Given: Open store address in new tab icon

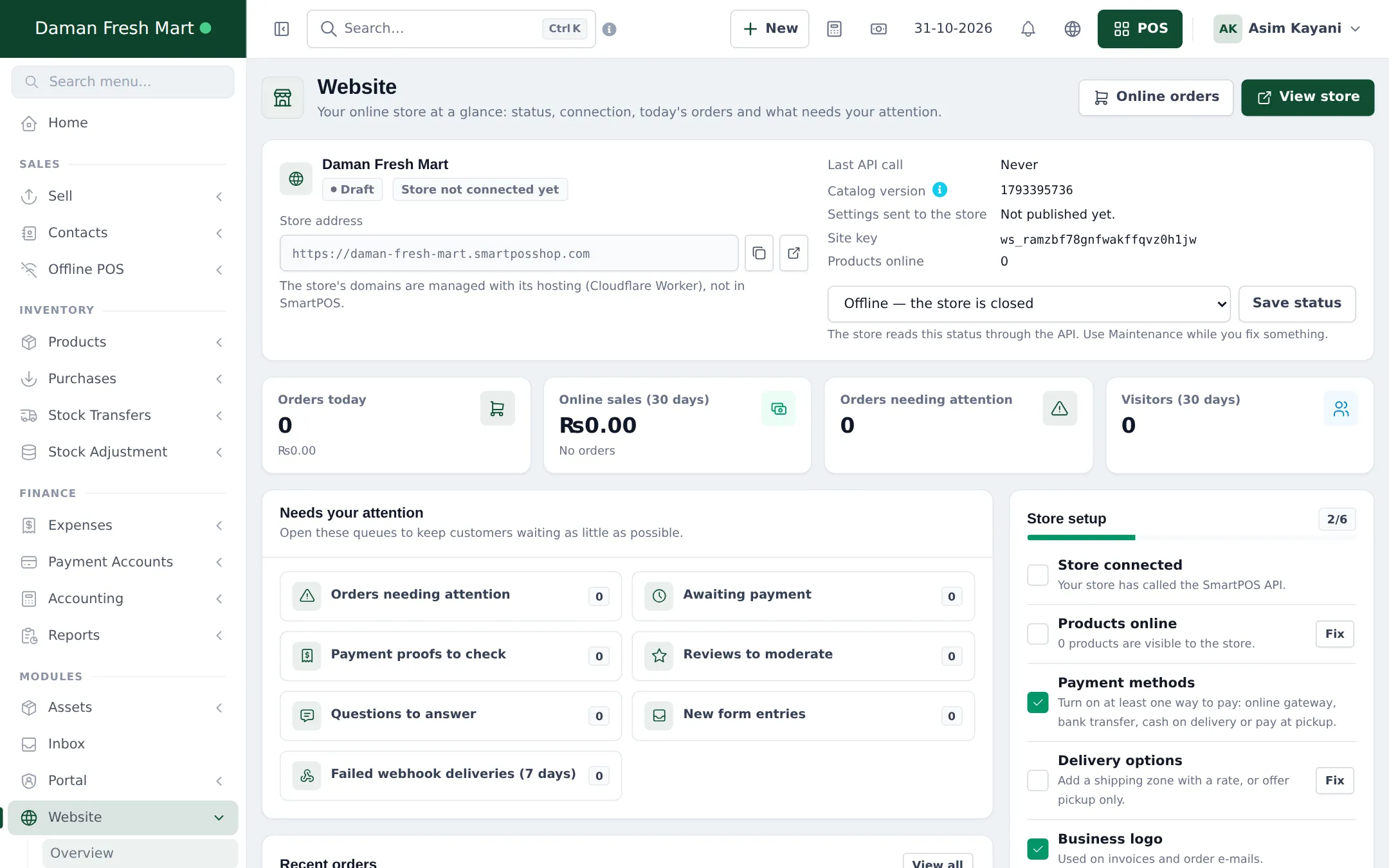Looking at the screenshot, I should point(794,253).
